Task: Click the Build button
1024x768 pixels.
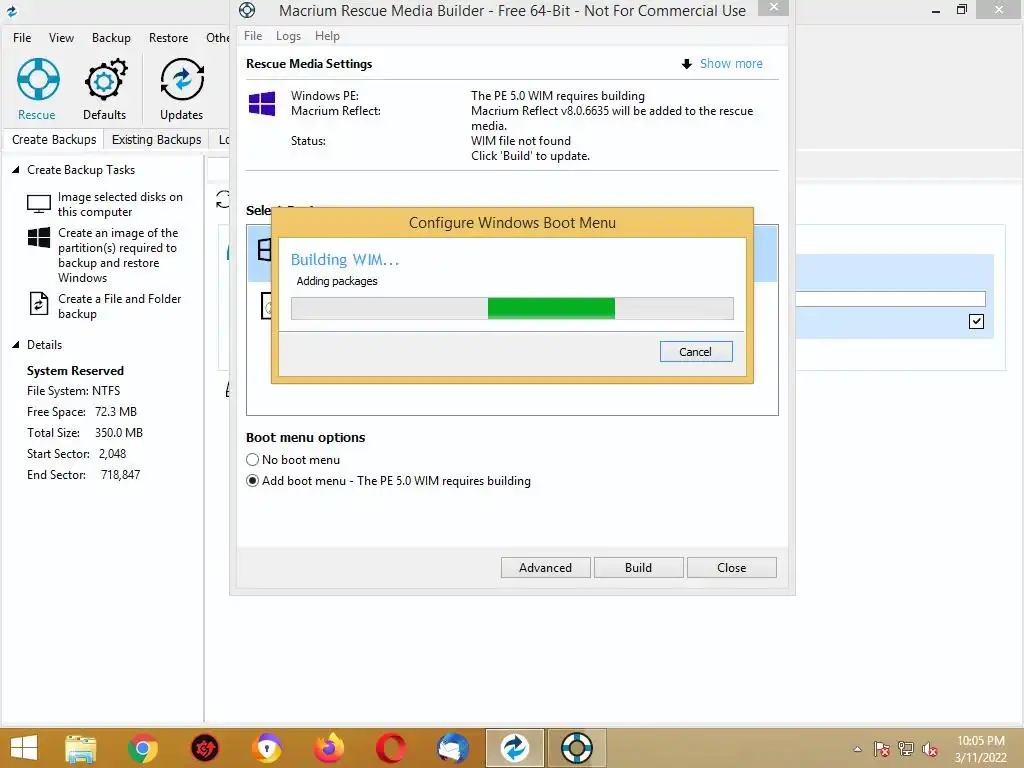Action: point(638,568)
